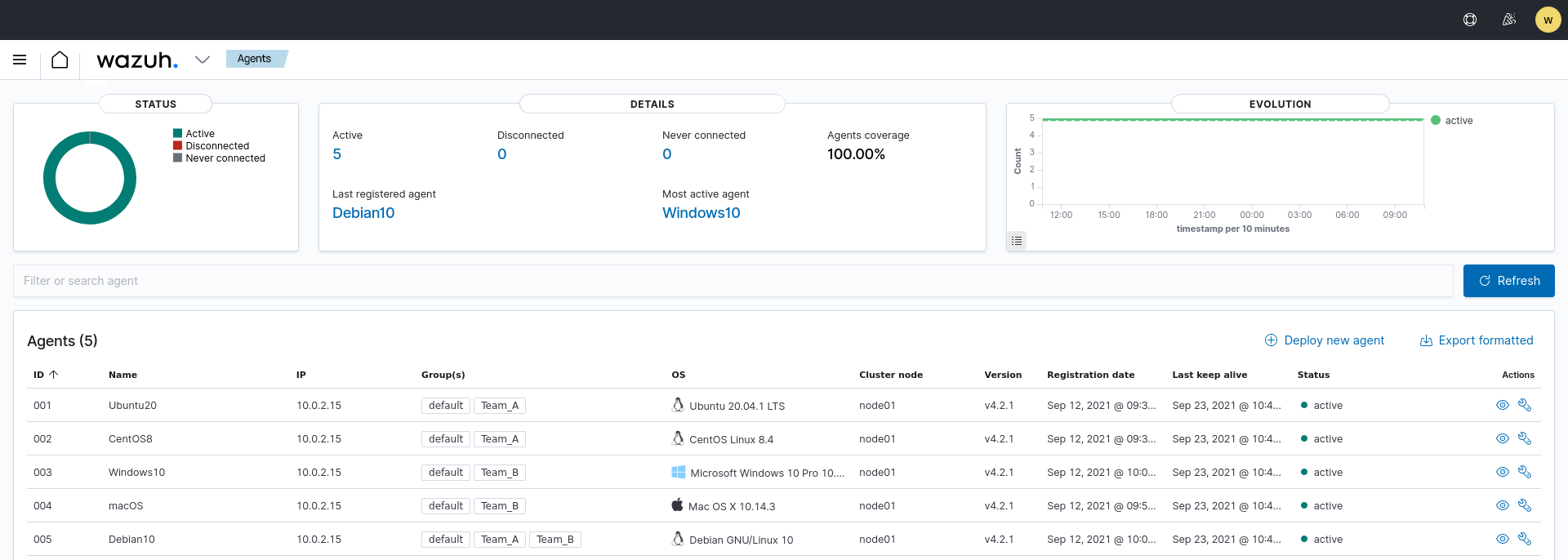Viewport: 1568px width, 560px height.
Task: Open last registered agent Debian10
Action: click(x=363, y=213)
